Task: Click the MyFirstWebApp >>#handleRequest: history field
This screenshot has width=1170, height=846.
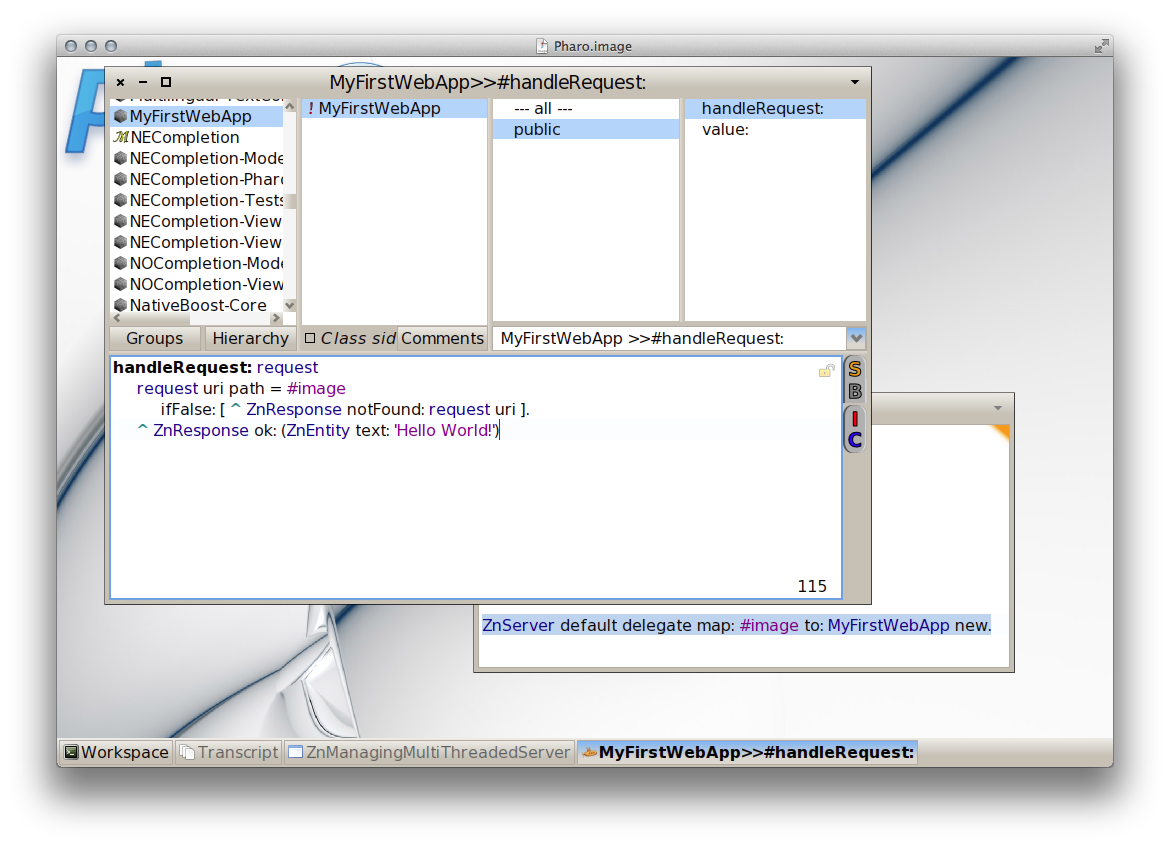Action: click(x=669, y=338)
